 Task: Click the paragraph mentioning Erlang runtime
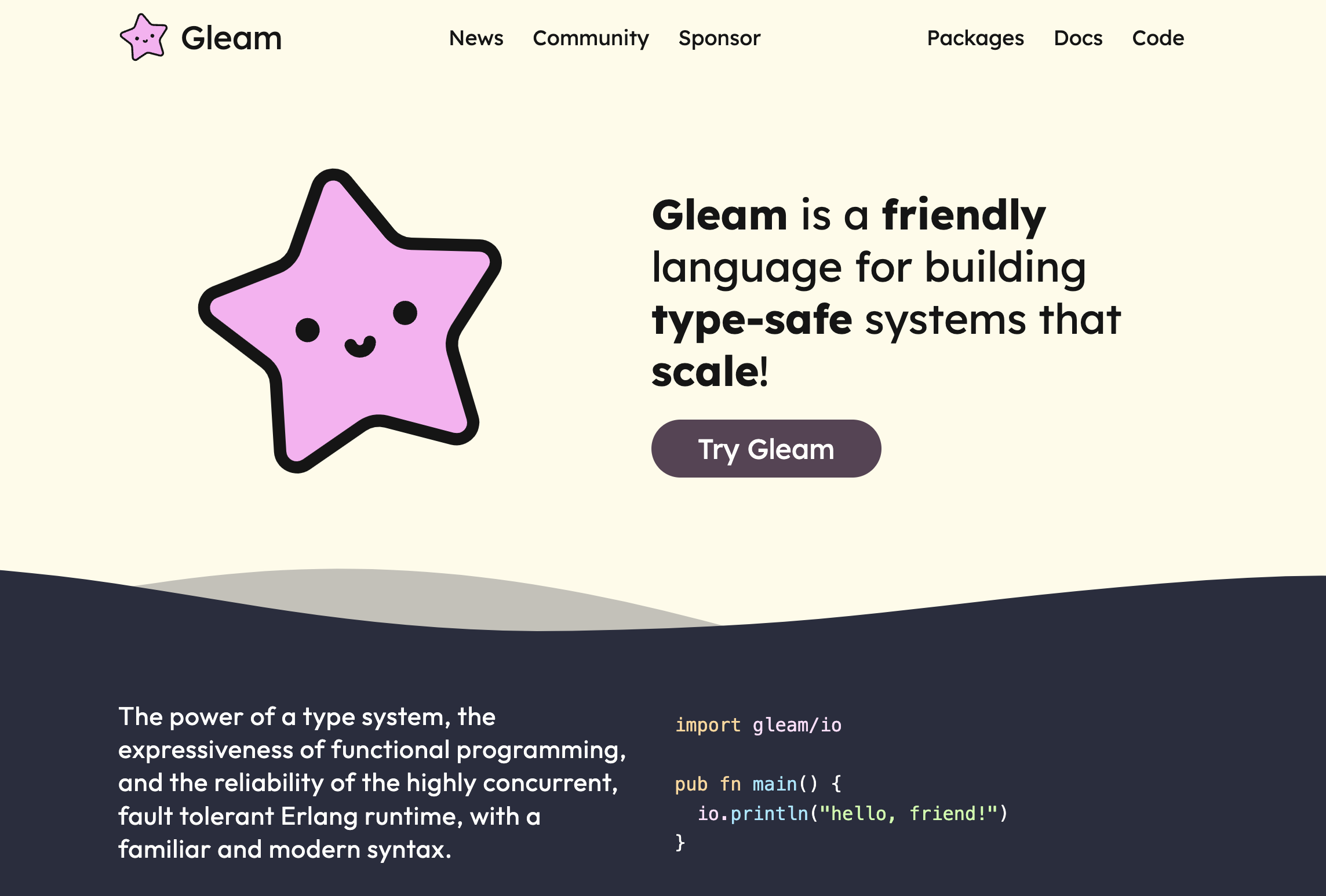(x=371, y=783)
